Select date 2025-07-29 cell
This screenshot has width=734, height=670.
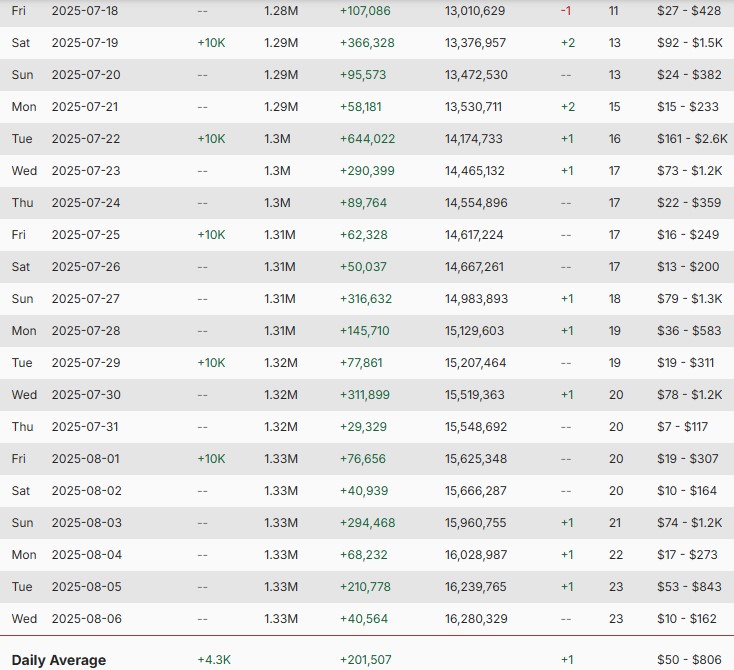pos(86,362)
